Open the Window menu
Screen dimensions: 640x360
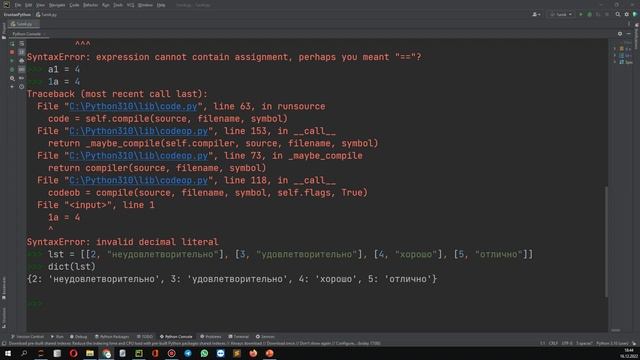(x=145, y=5)
